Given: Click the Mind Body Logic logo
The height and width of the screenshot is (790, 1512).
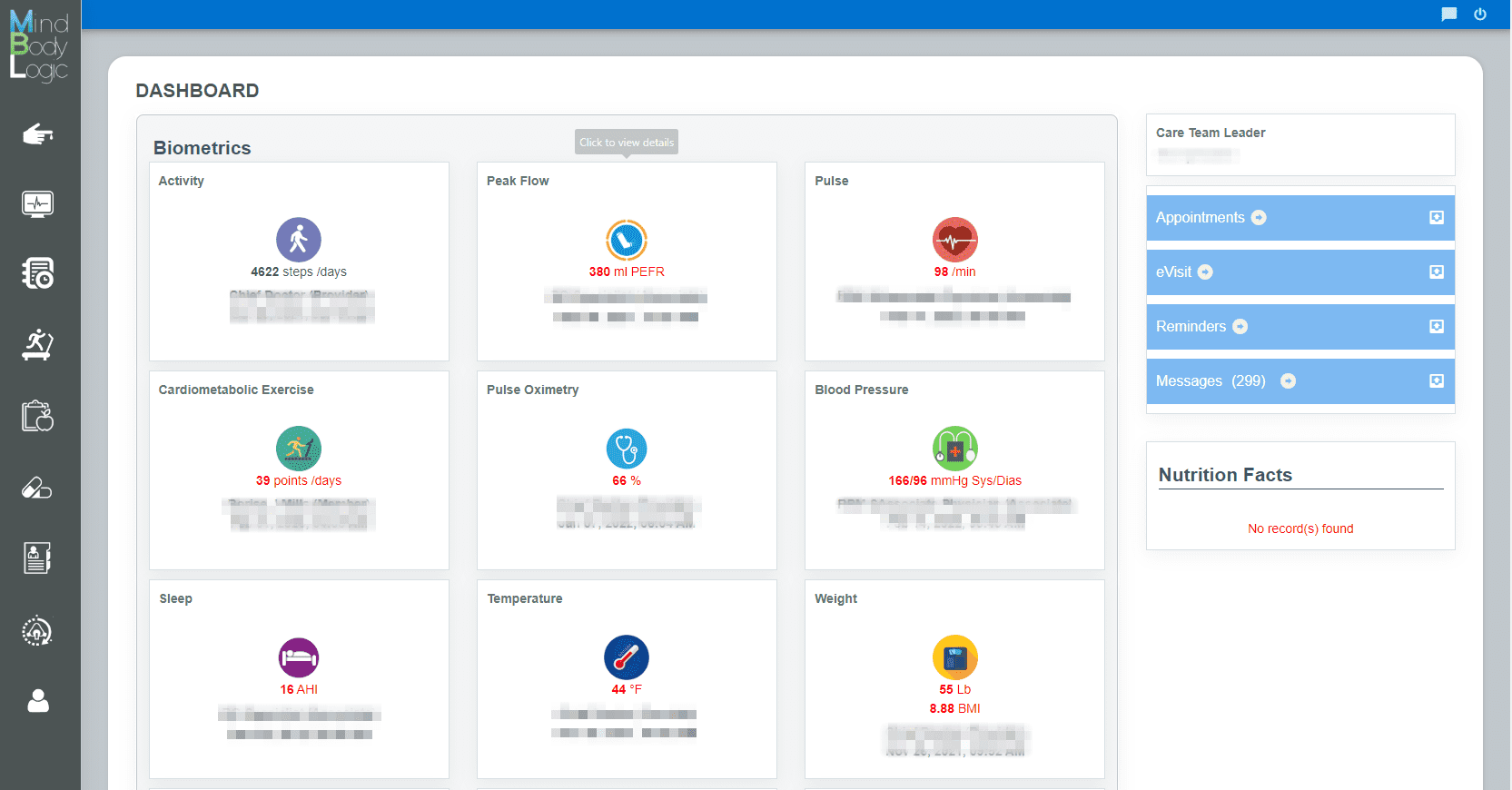Looking at the screenshot, I should 39,44.
